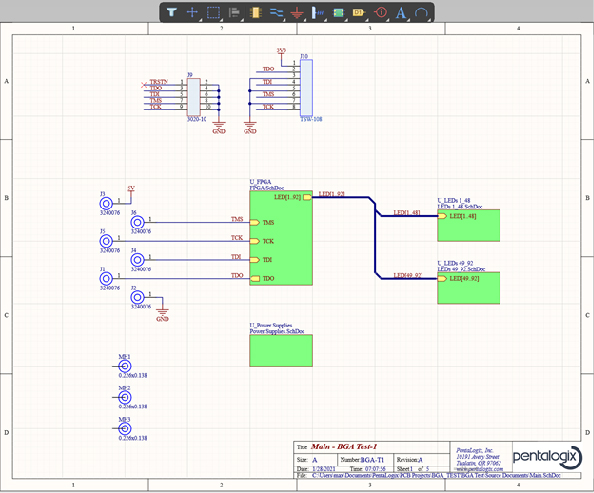This screenshot has width=594, height=493.
Task: Select connector J4 circle symbol
Action: (x=138, y=260)
